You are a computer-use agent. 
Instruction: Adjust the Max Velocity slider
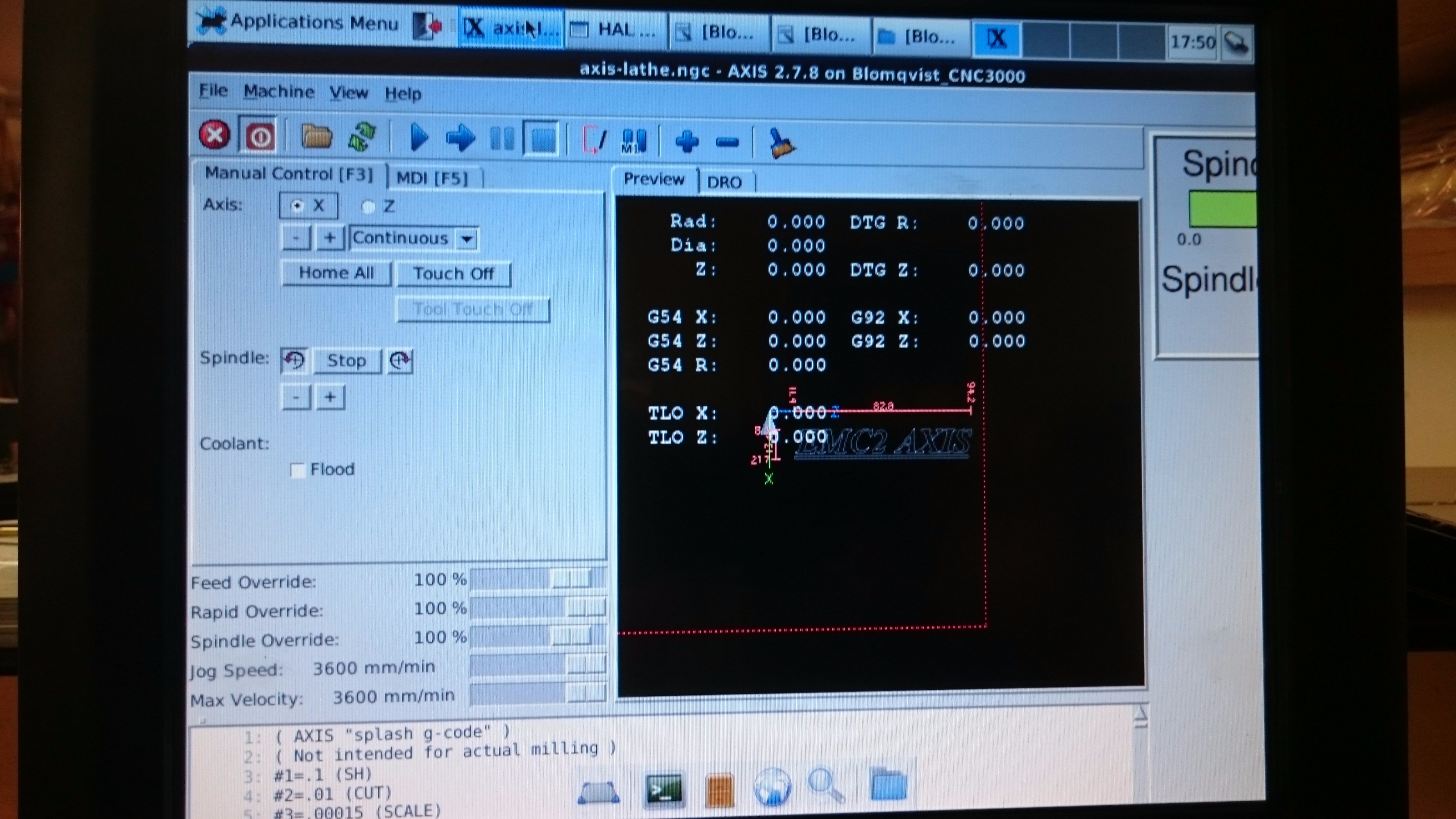(538, 693)
